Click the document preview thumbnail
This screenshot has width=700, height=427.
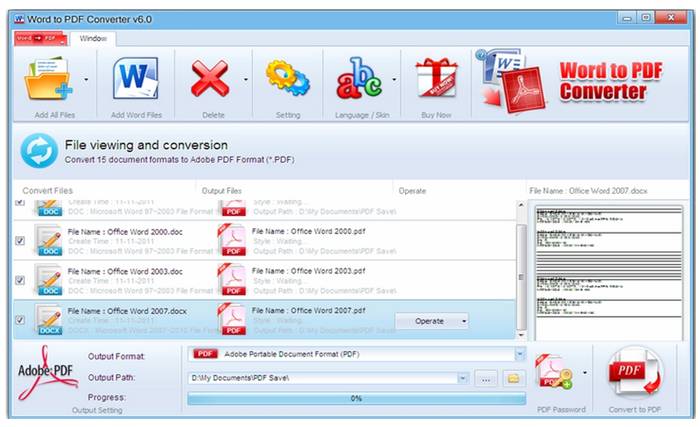[609, 272]
